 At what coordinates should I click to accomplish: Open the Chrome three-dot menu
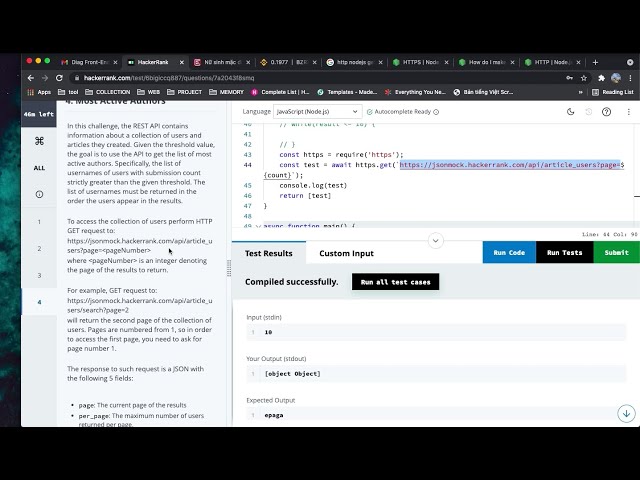pos(630,78)
